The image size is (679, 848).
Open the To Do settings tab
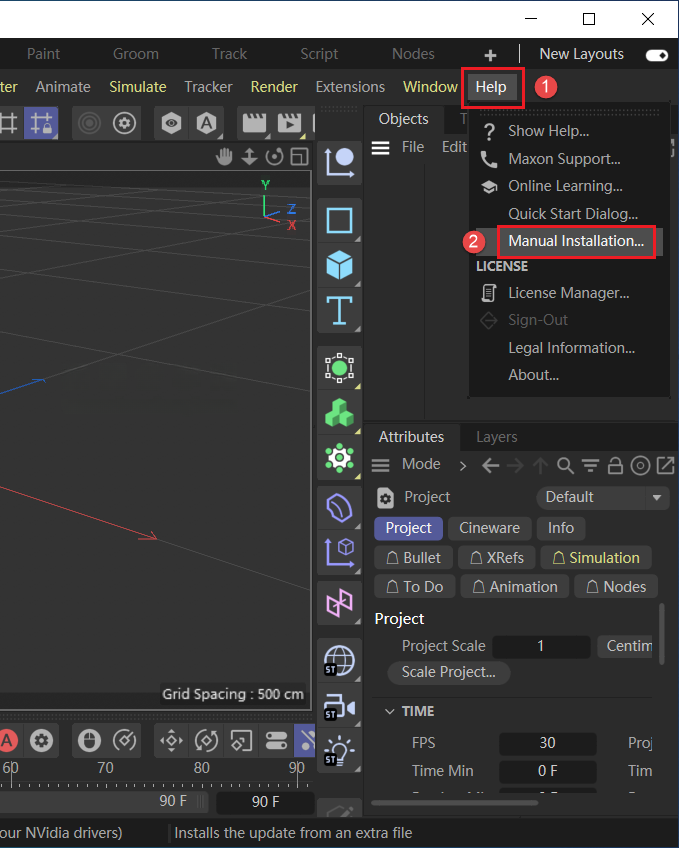(415, 587)
